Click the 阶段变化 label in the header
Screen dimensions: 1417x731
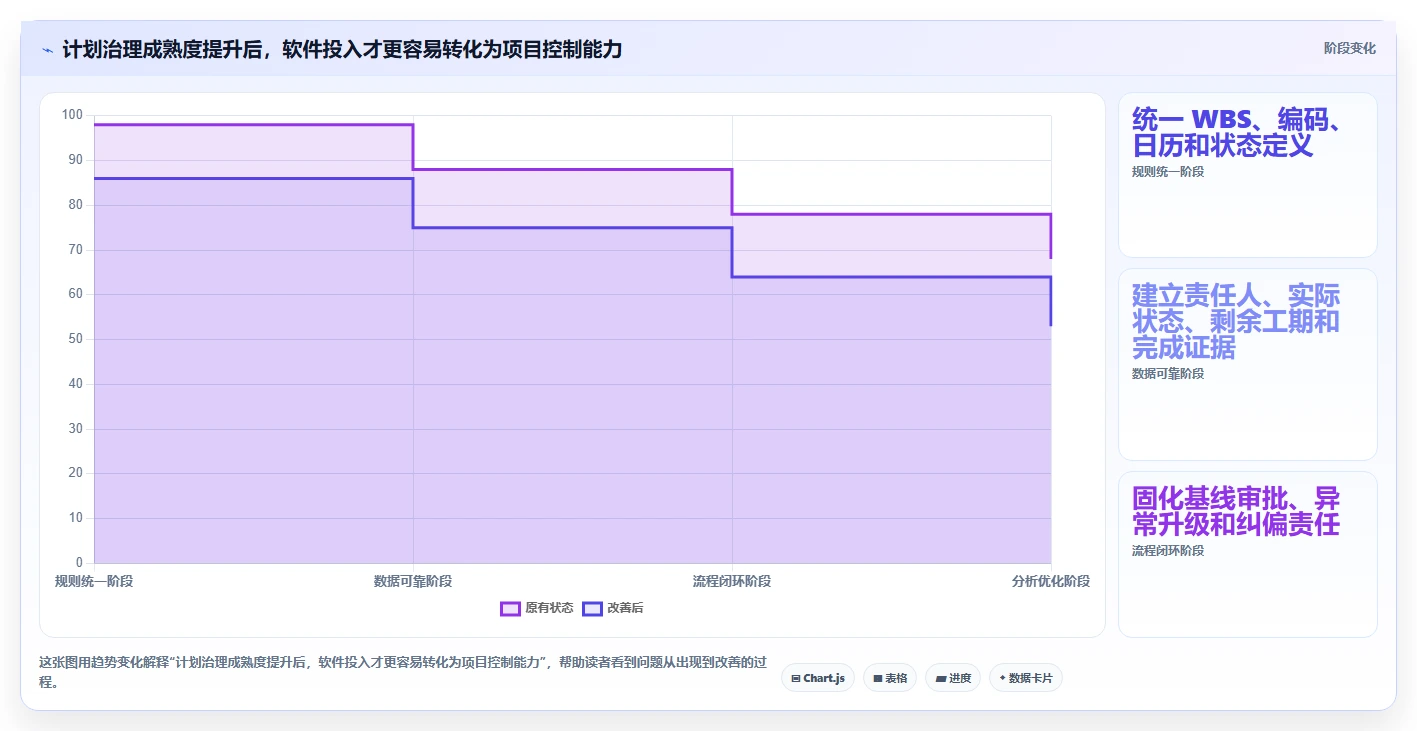point(1349,48)
